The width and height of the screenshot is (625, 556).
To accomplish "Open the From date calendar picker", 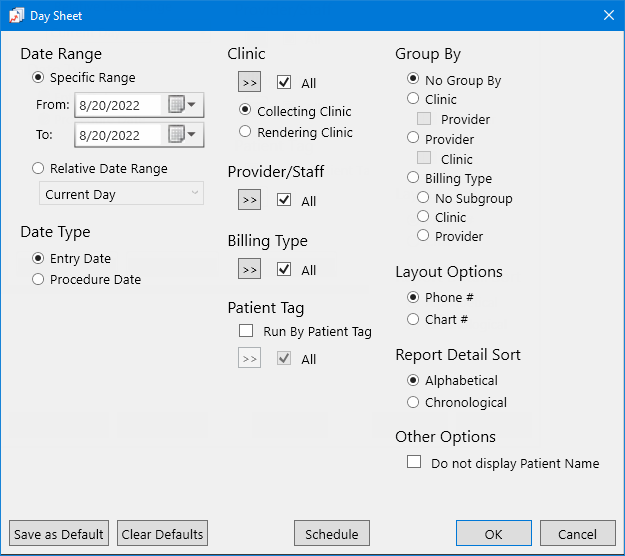I will click(x=182, y=105).
